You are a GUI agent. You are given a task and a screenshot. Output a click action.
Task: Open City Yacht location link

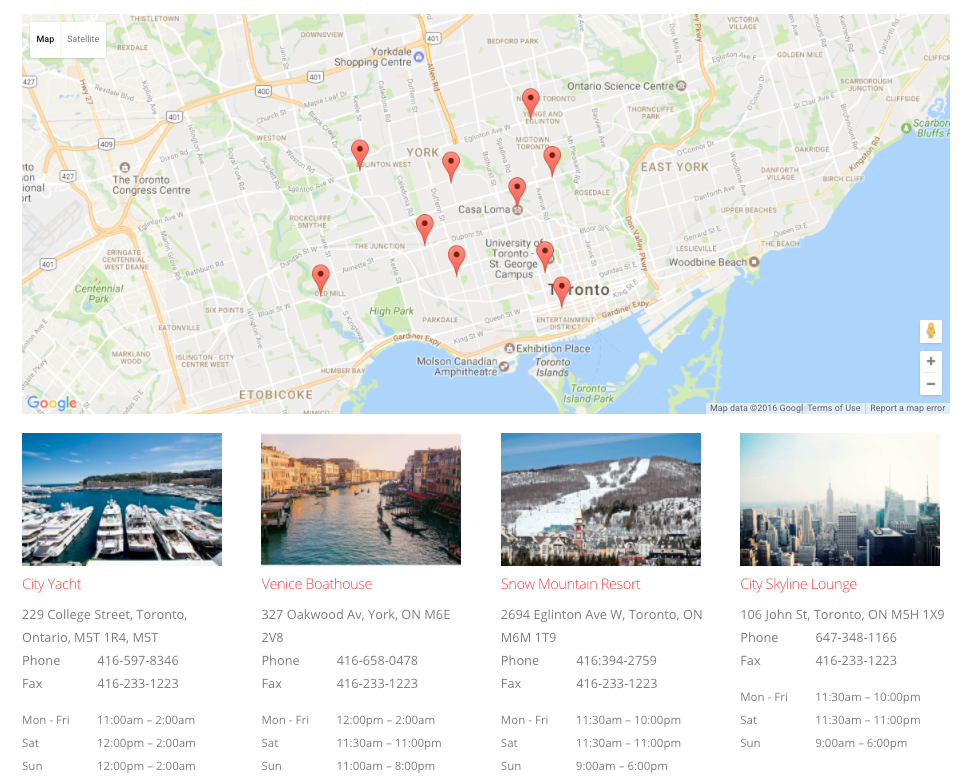click(x=52, y=584)
